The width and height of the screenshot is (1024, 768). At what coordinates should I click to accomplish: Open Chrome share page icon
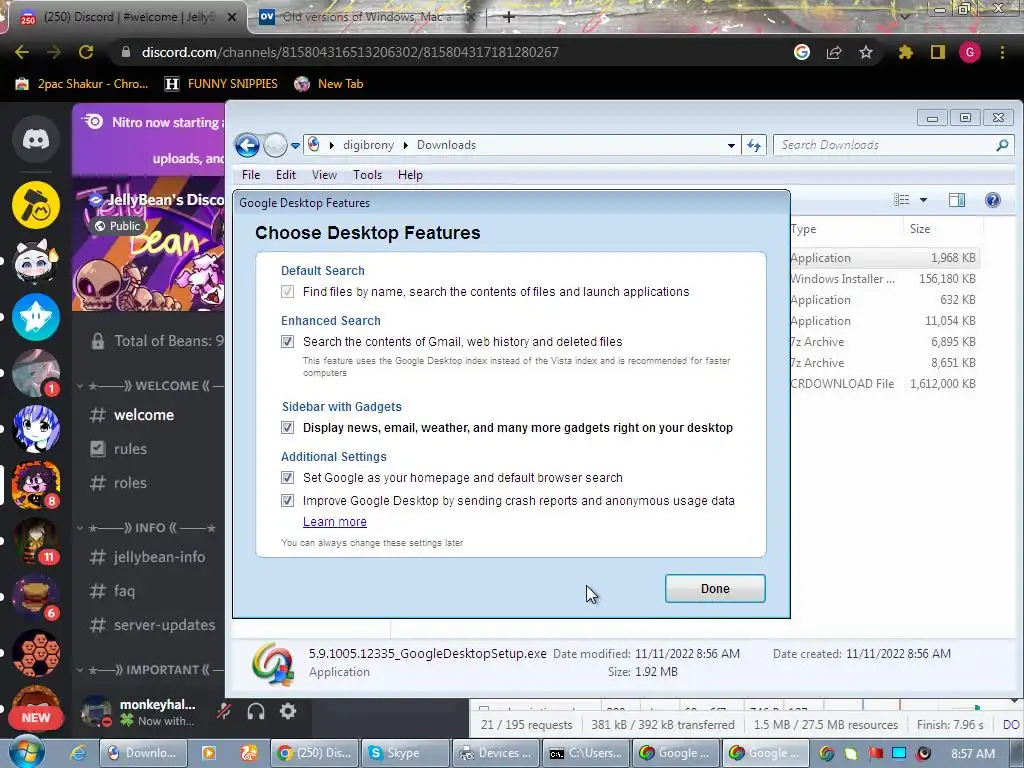pyautogui.click(x=834, y=52)
